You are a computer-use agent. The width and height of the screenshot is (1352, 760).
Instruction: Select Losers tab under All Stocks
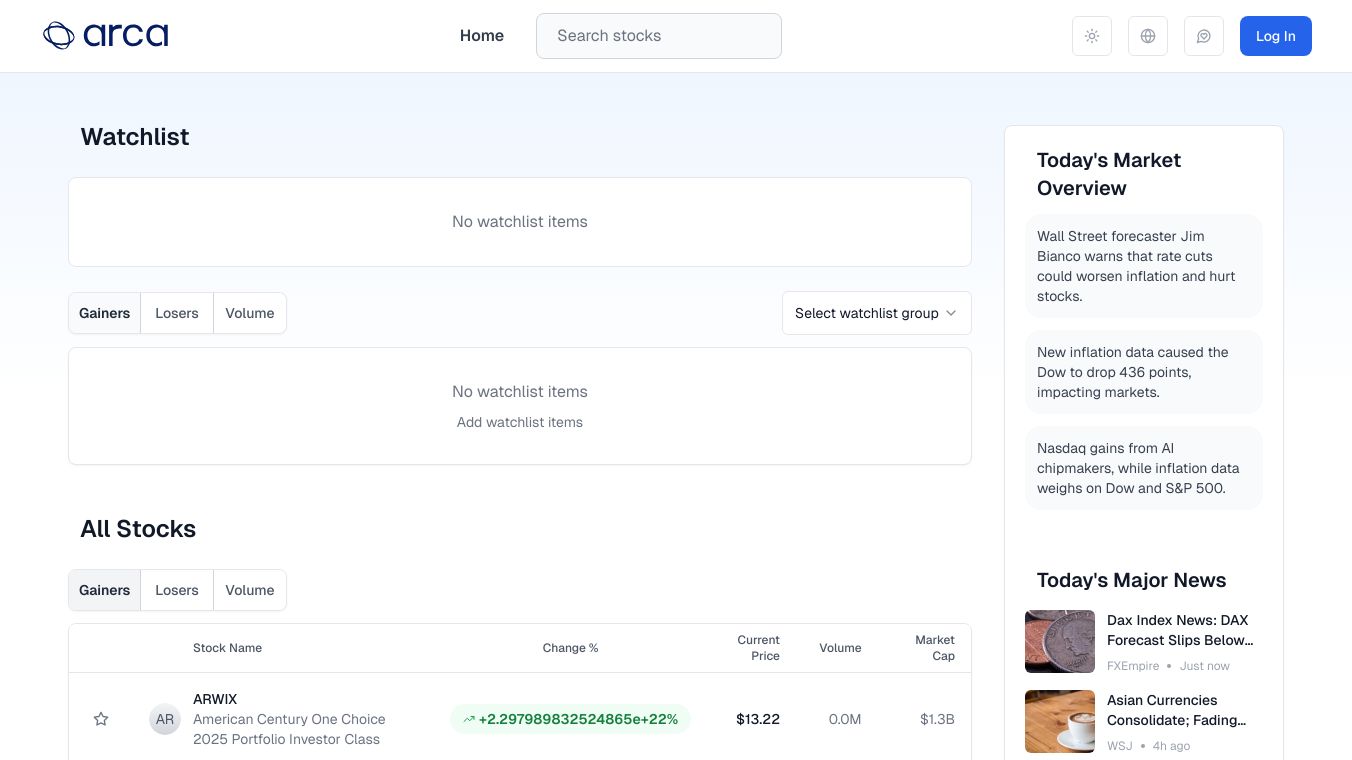[177, 590]
